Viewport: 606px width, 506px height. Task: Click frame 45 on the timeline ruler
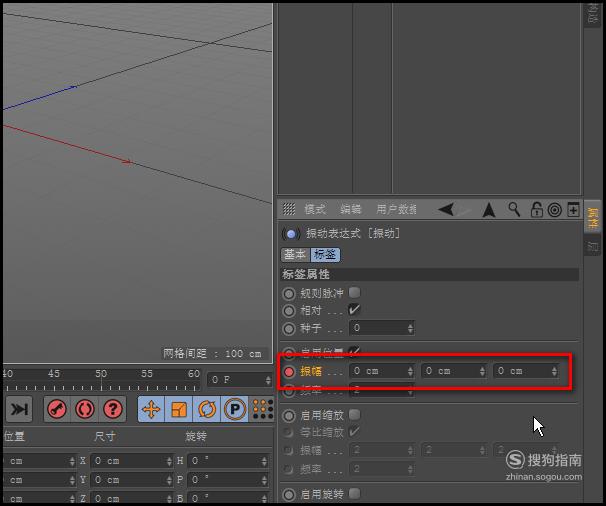tap(54, 374)
